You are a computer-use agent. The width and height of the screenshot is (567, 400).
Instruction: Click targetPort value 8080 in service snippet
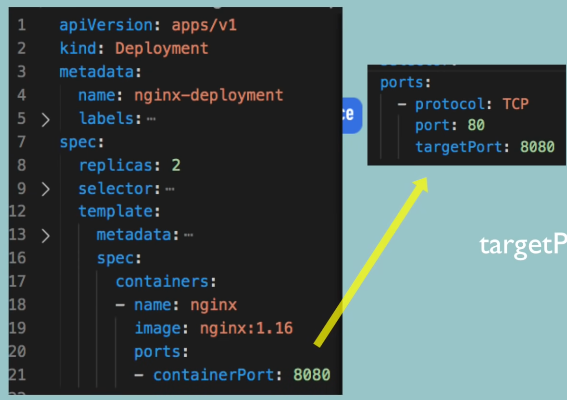pos(537,147)
